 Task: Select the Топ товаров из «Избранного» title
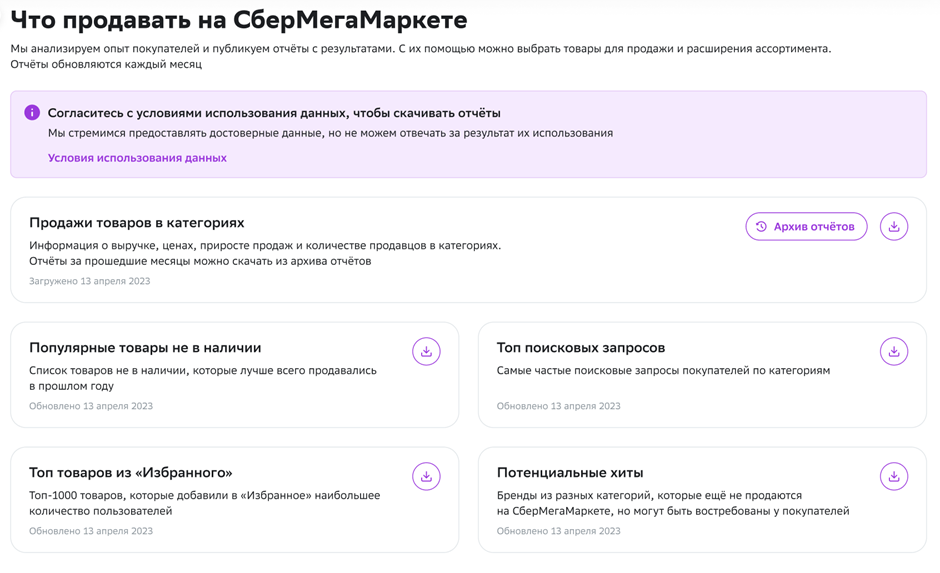[131, 473]
